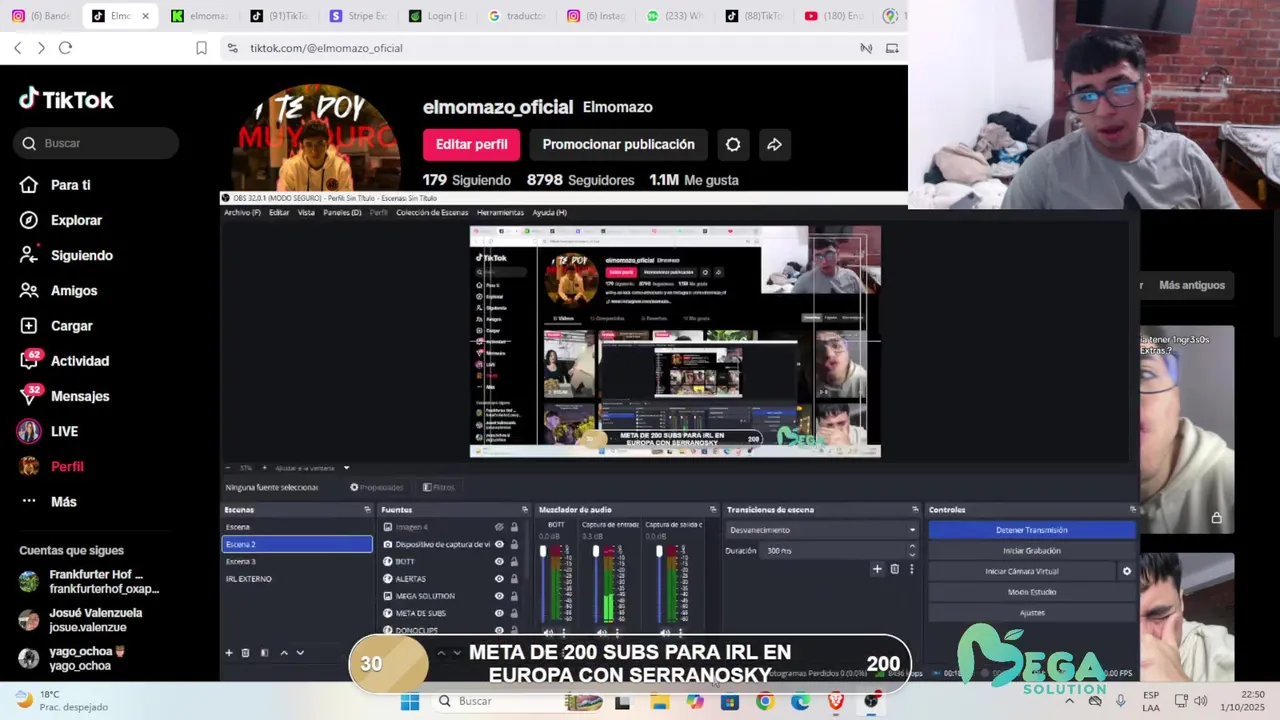The height and width of the screenshot is (720, 1280).
Task: Reload the TikTok page
Action: point(65,48)
